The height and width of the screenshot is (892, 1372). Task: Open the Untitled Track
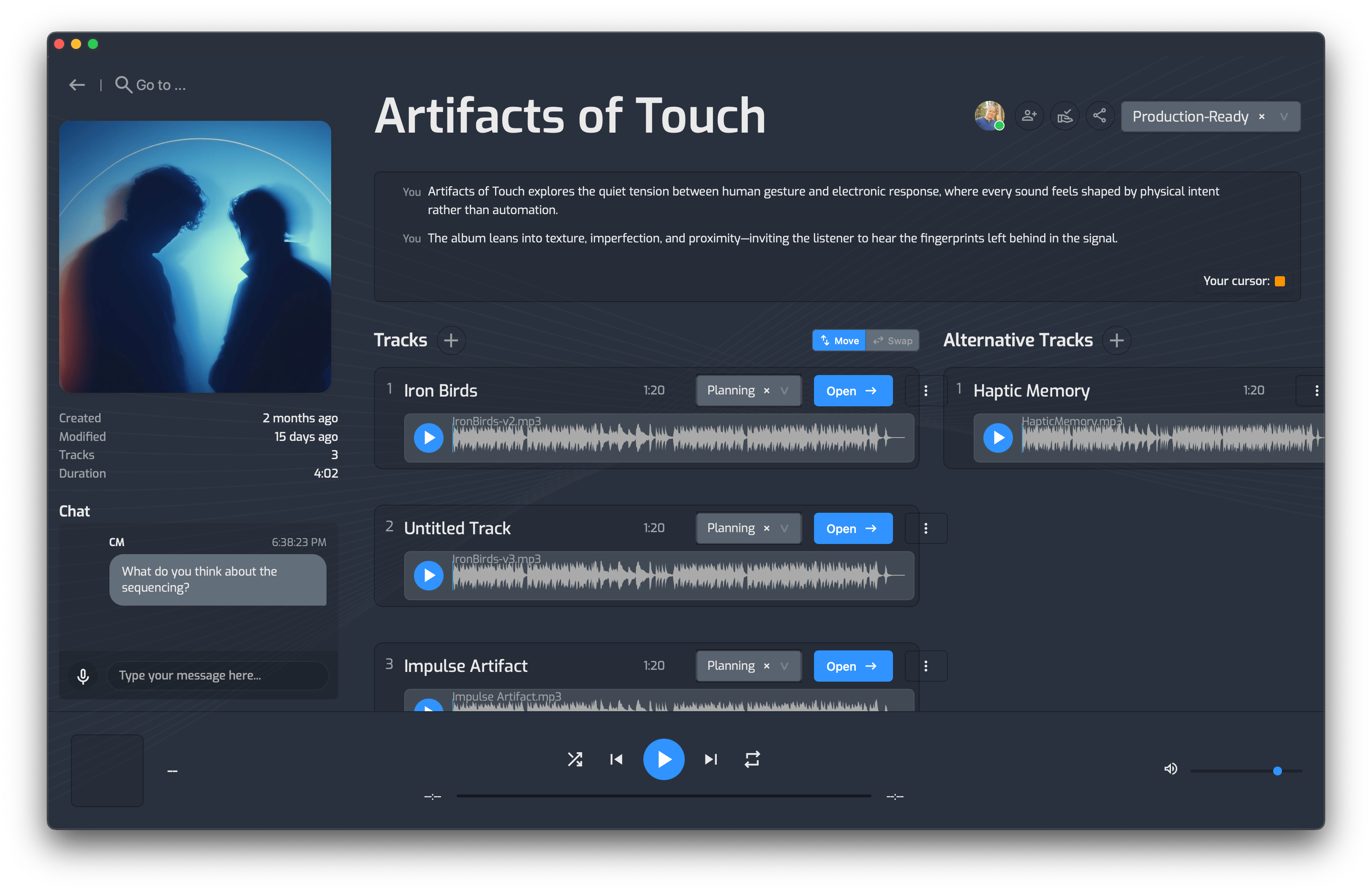pos(852,528)
